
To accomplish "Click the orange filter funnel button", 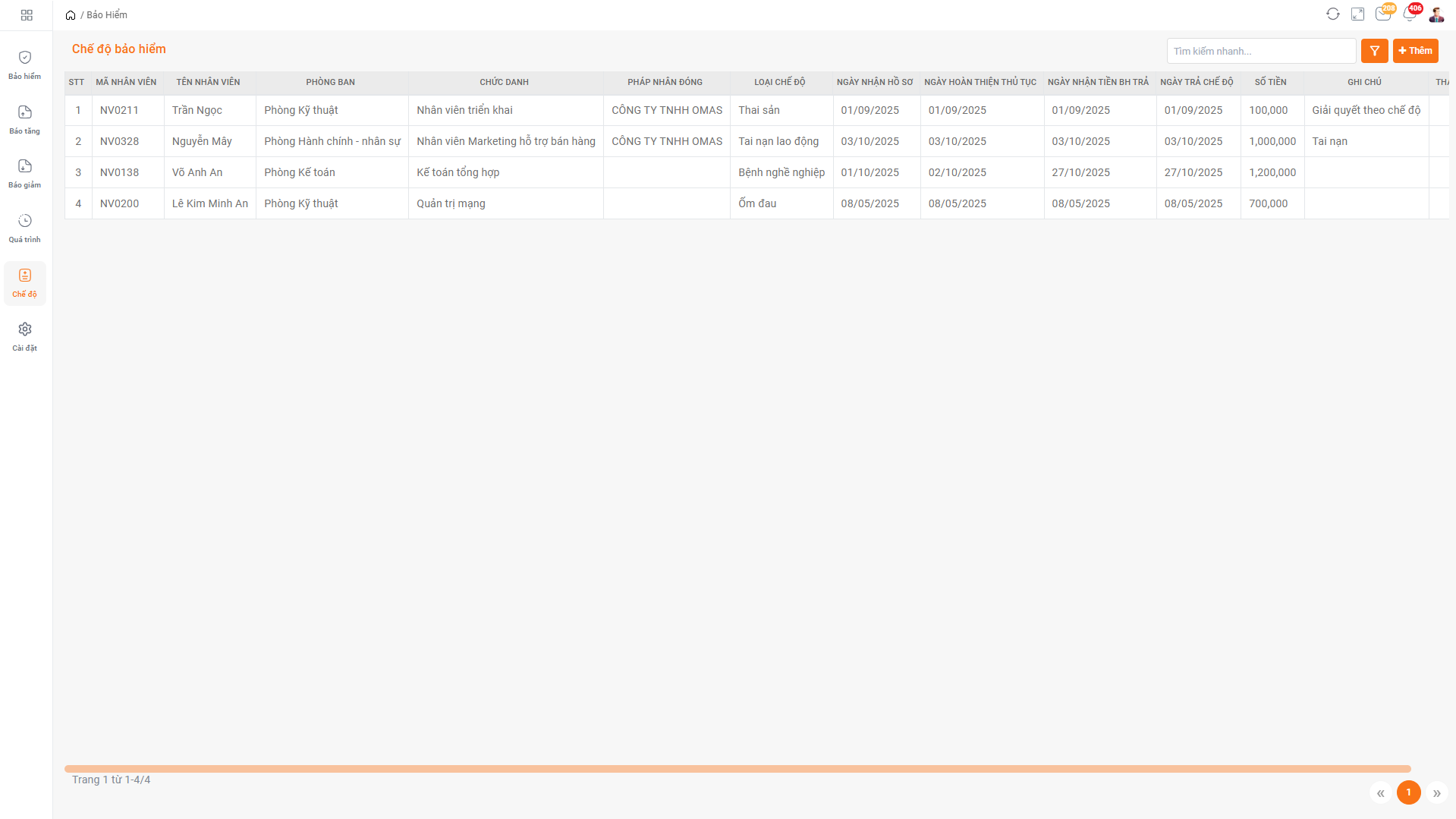I will click(x=1374, y=51).
